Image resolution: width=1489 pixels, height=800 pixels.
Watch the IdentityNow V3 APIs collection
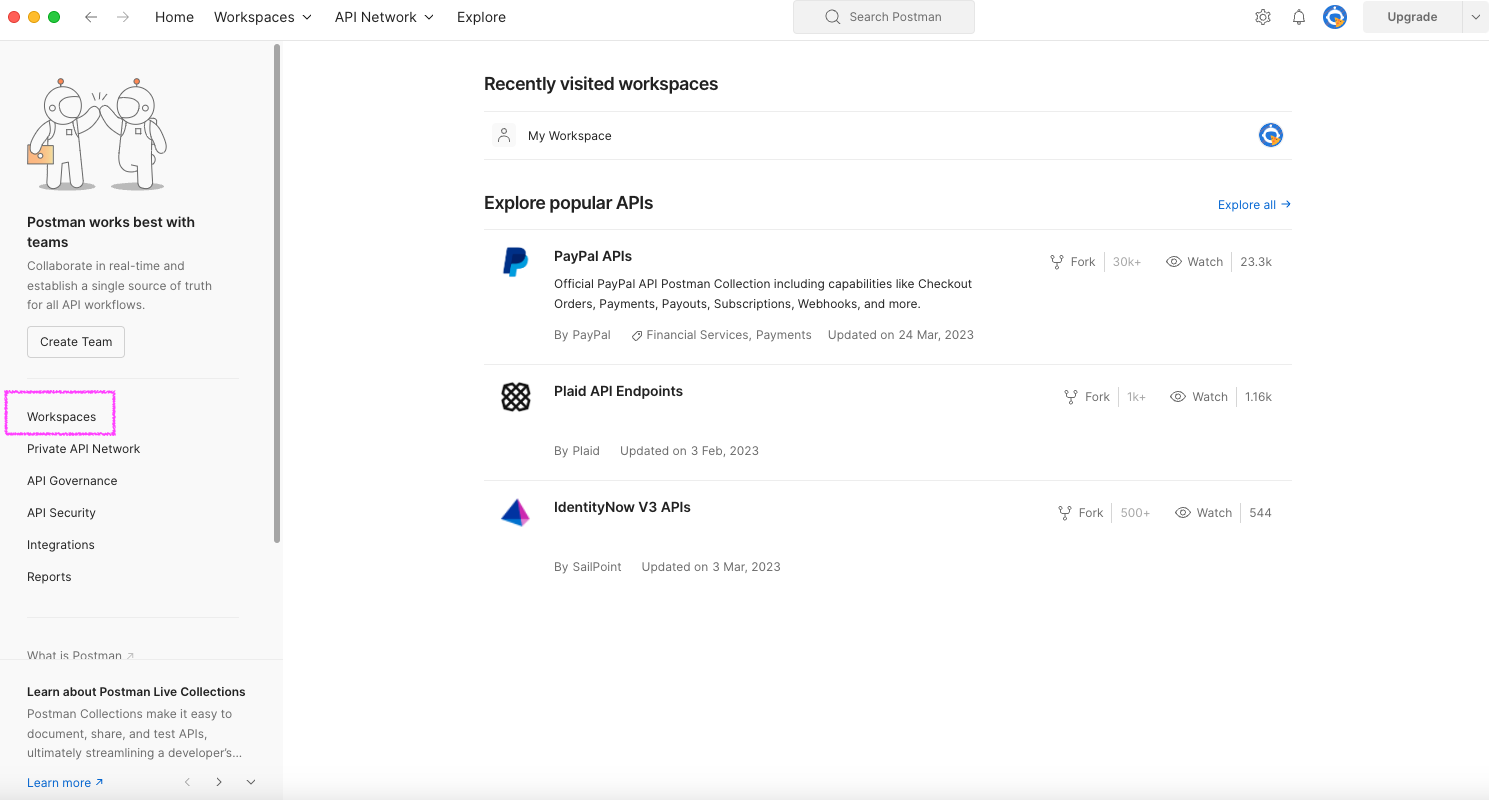1203,513
